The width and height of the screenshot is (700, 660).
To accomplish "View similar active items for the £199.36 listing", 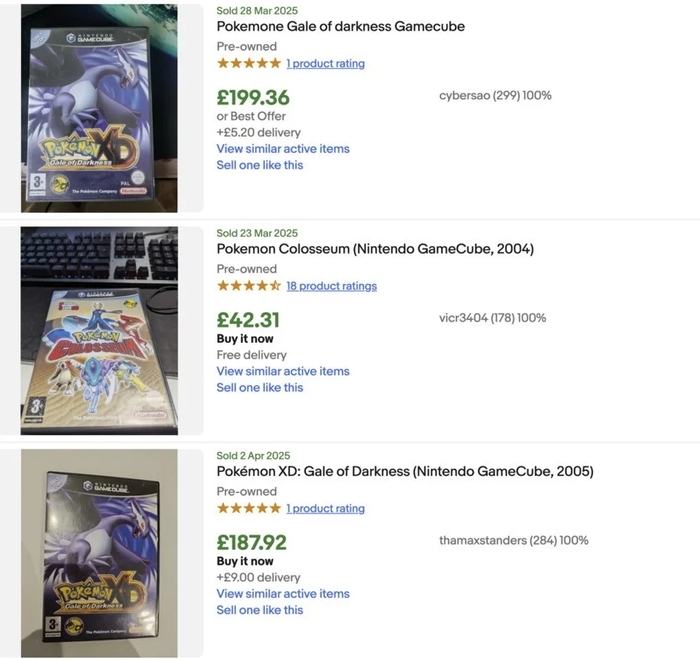I will [x=283, y=149].
